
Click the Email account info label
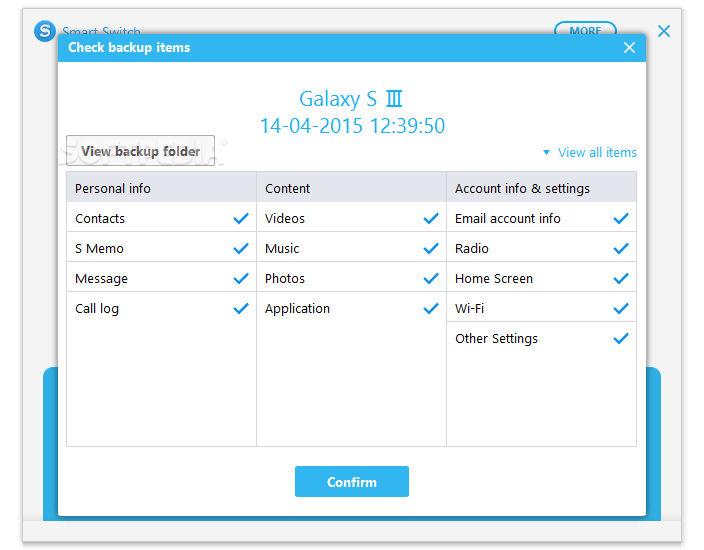508,219
